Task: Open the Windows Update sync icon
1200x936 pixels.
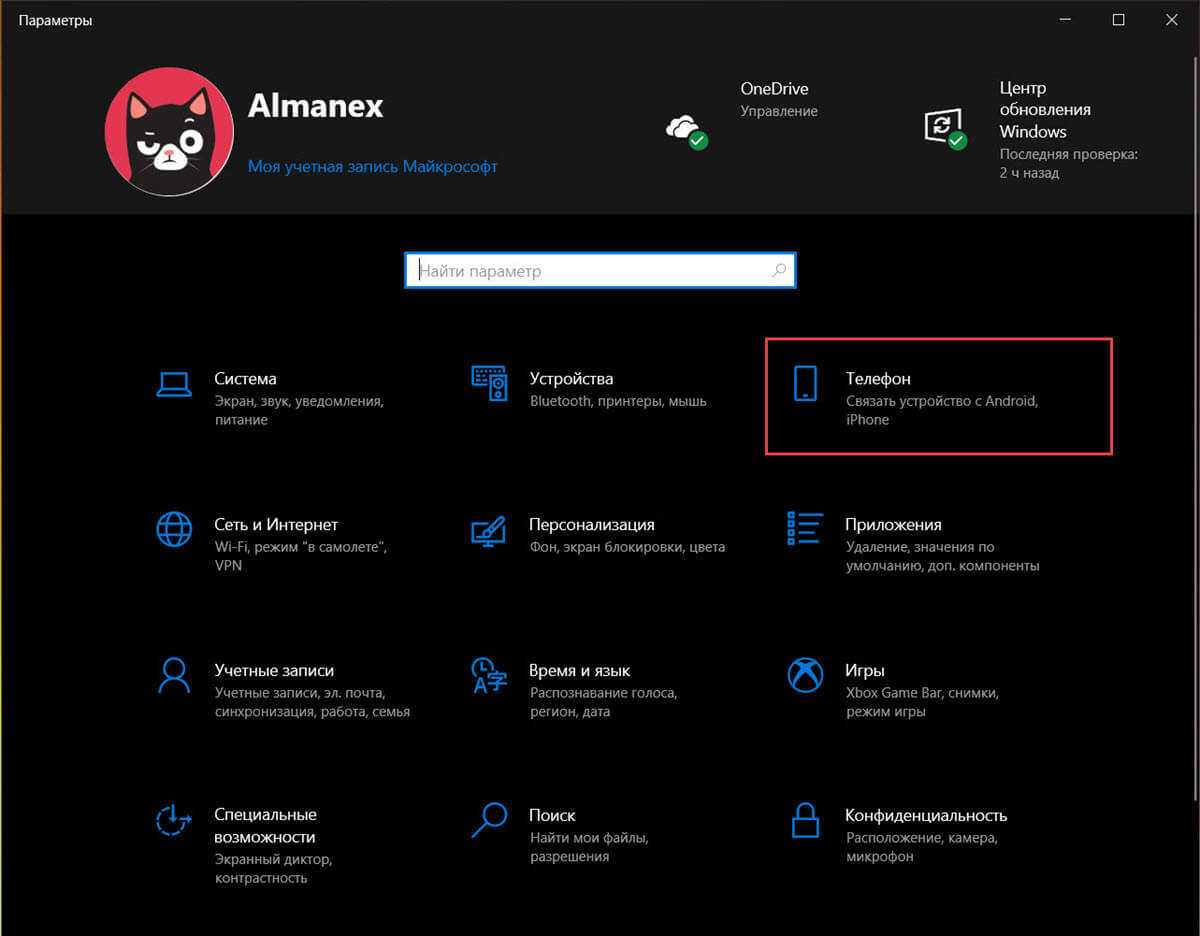Action: (944, 128)
